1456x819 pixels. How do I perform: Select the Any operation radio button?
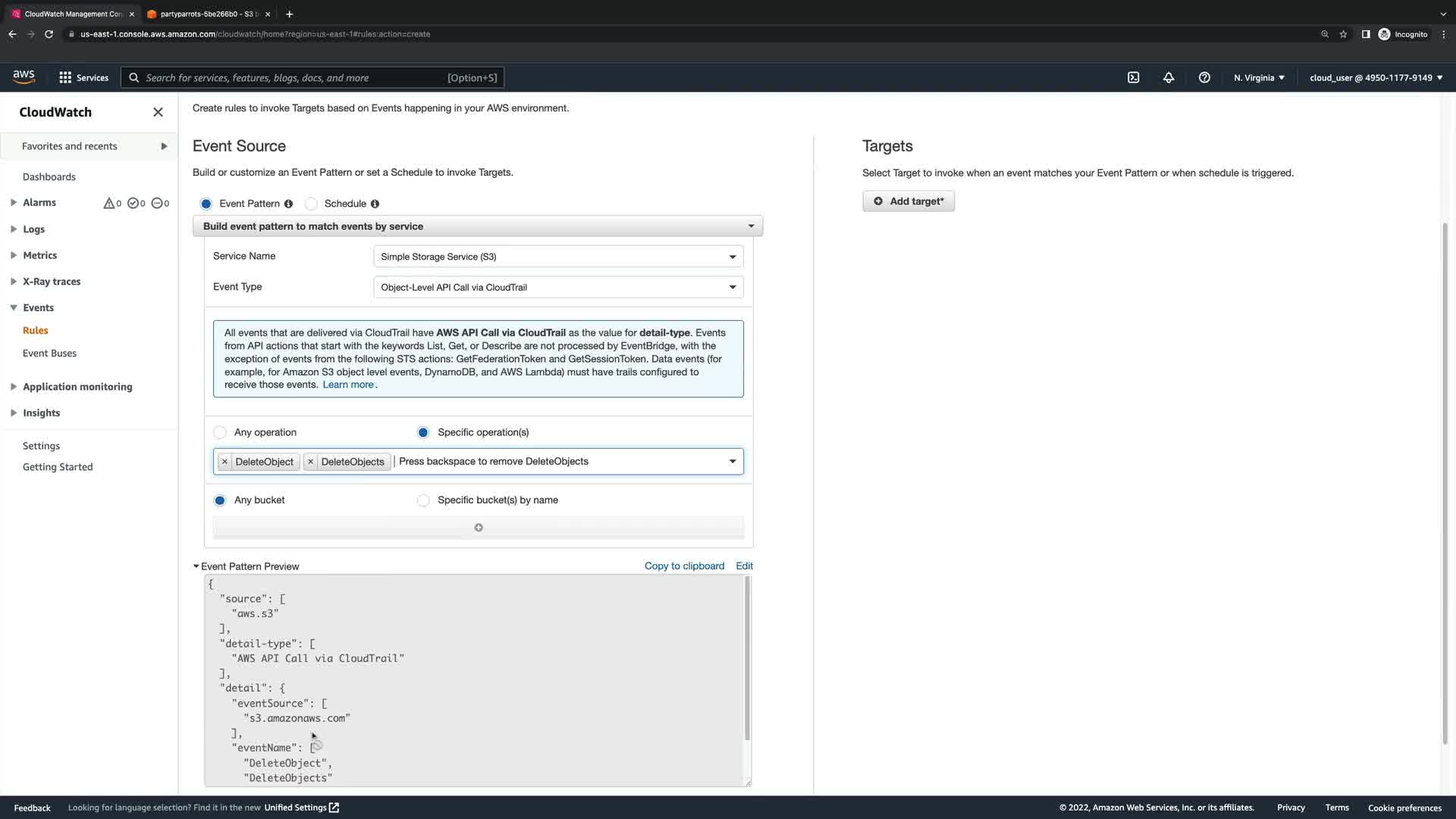(x=220, y=432)
